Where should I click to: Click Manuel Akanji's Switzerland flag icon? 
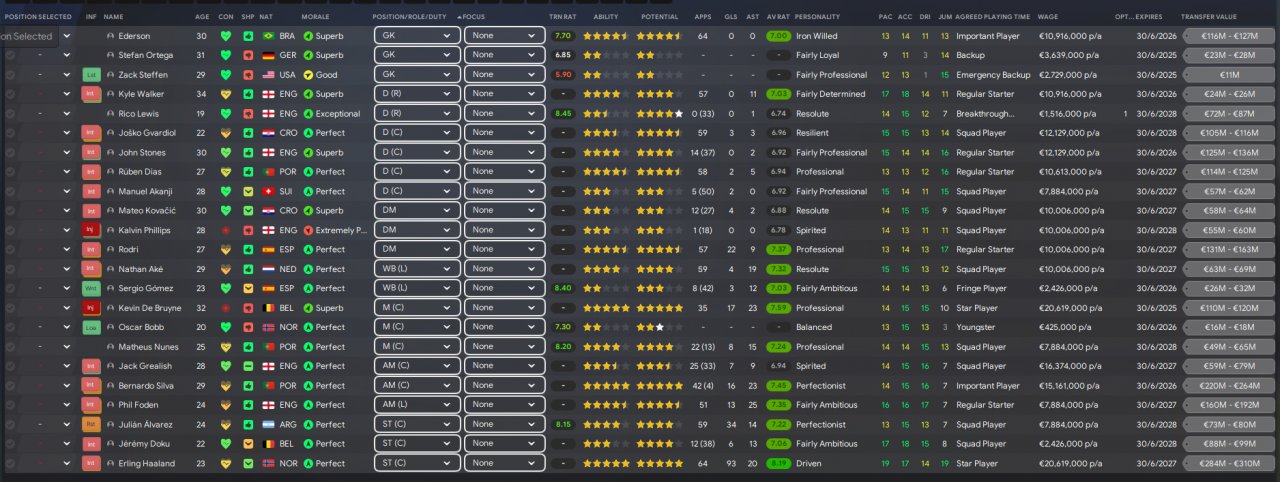pos(268,191)
